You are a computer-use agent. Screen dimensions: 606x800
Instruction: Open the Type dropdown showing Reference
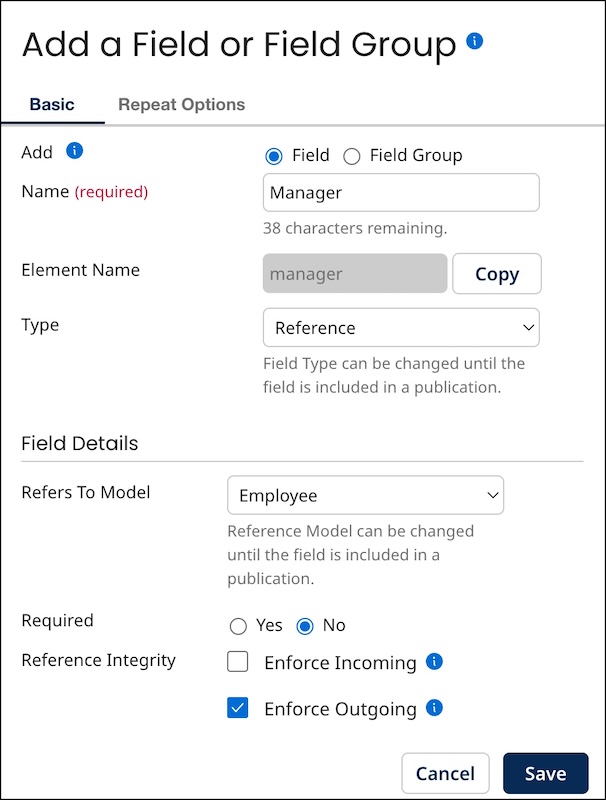[400, 328]
